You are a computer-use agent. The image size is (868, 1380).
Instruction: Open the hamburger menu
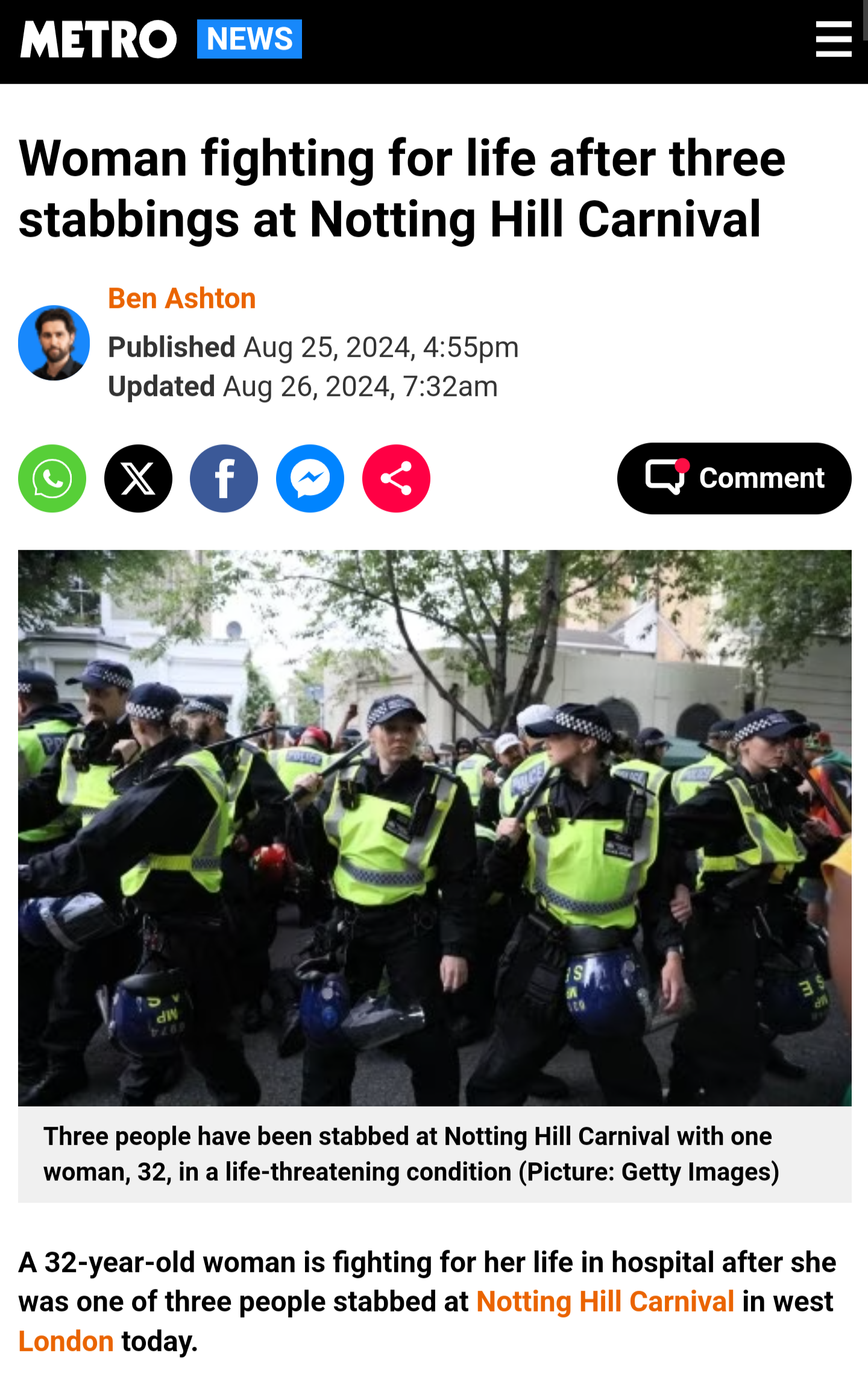coord(834,39)
